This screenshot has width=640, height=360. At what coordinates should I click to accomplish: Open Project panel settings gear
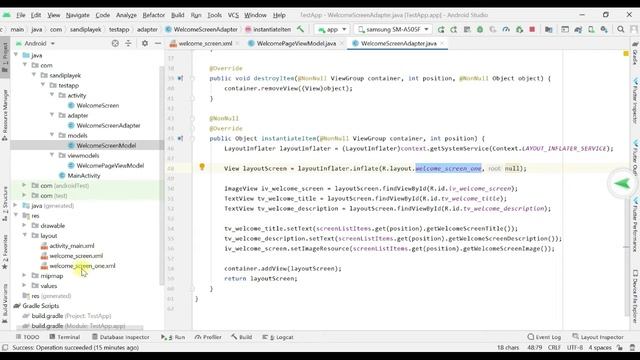pos(145,43)
